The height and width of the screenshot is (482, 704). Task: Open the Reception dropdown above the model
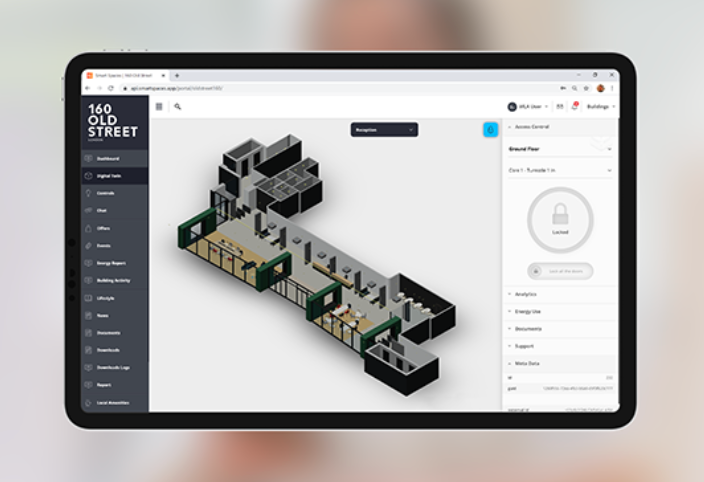point(384,130)
